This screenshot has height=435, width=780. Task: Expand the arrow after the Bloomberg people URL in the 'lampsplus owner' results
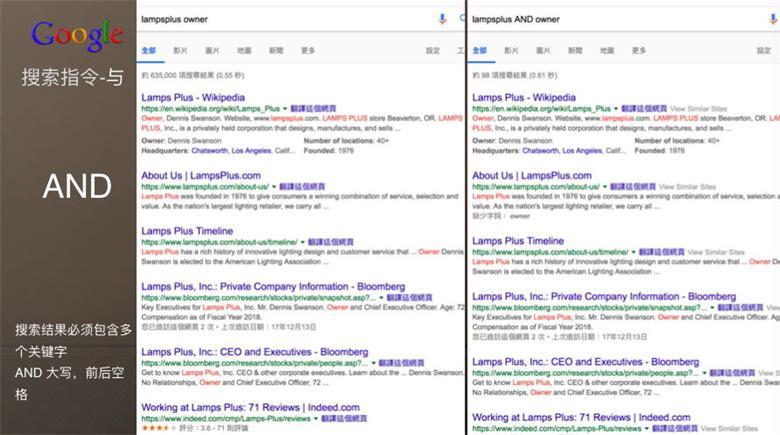(x=374, y=363)
